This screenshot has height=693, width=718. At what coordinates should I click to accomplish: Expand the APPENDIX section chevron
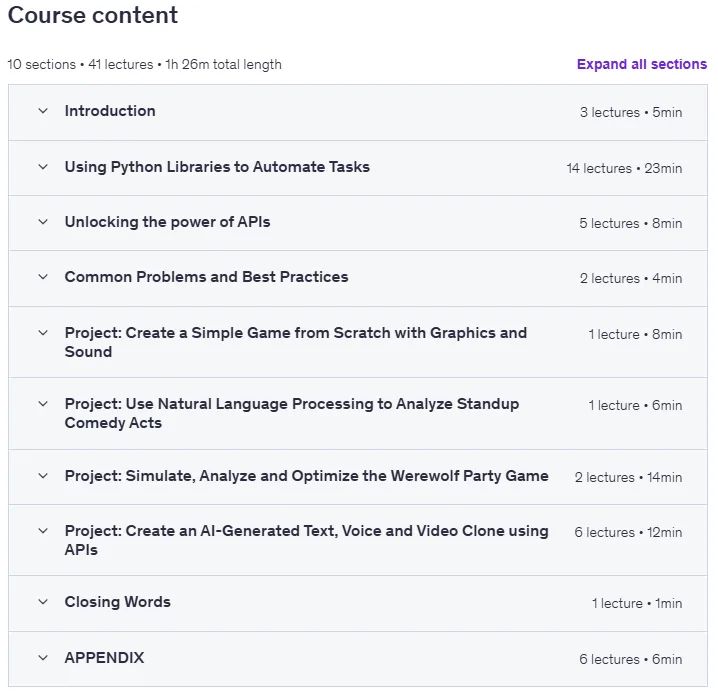click(43, 658)
